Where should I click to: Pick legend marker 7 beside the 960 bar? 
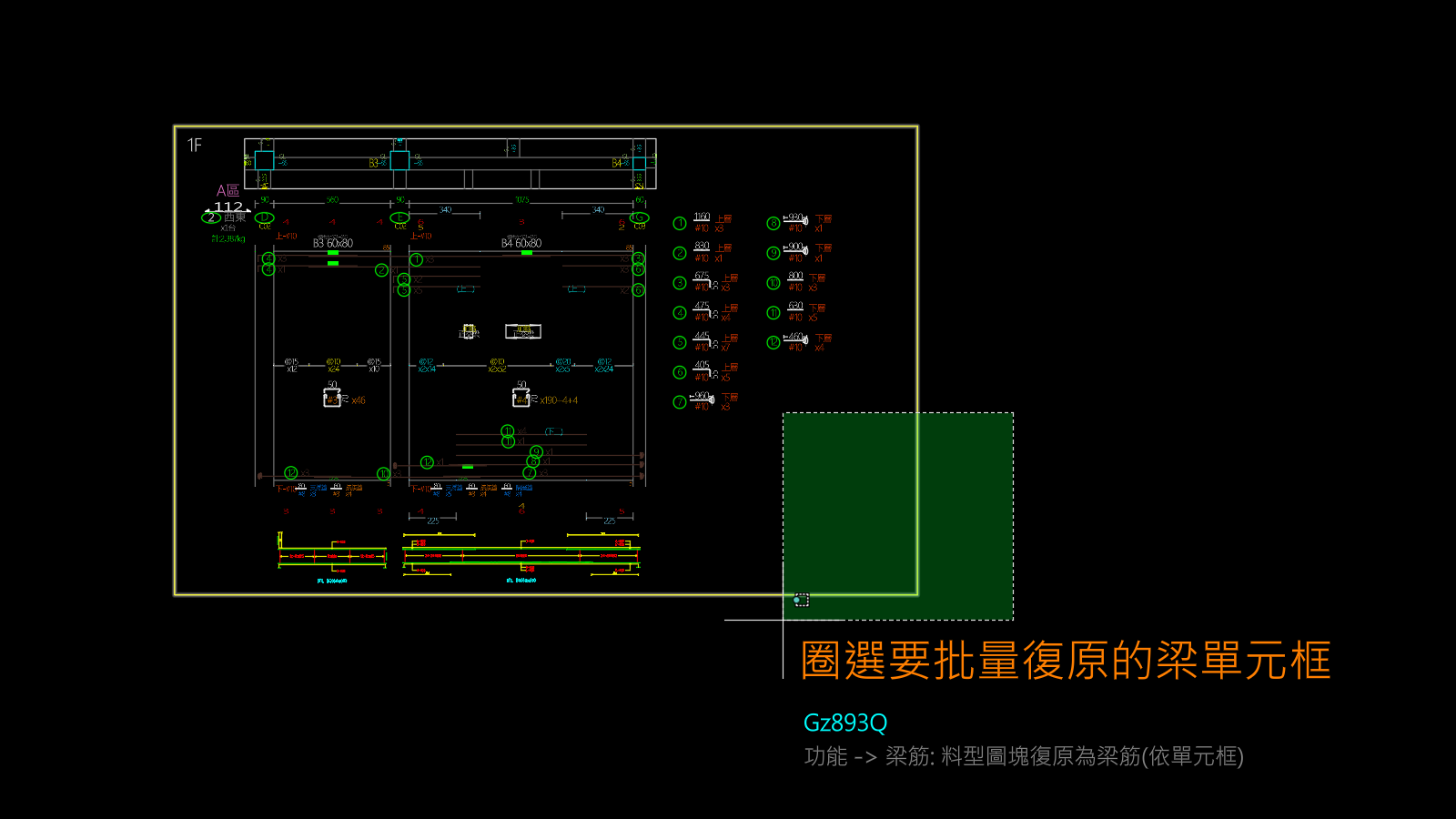click(680, 402)
